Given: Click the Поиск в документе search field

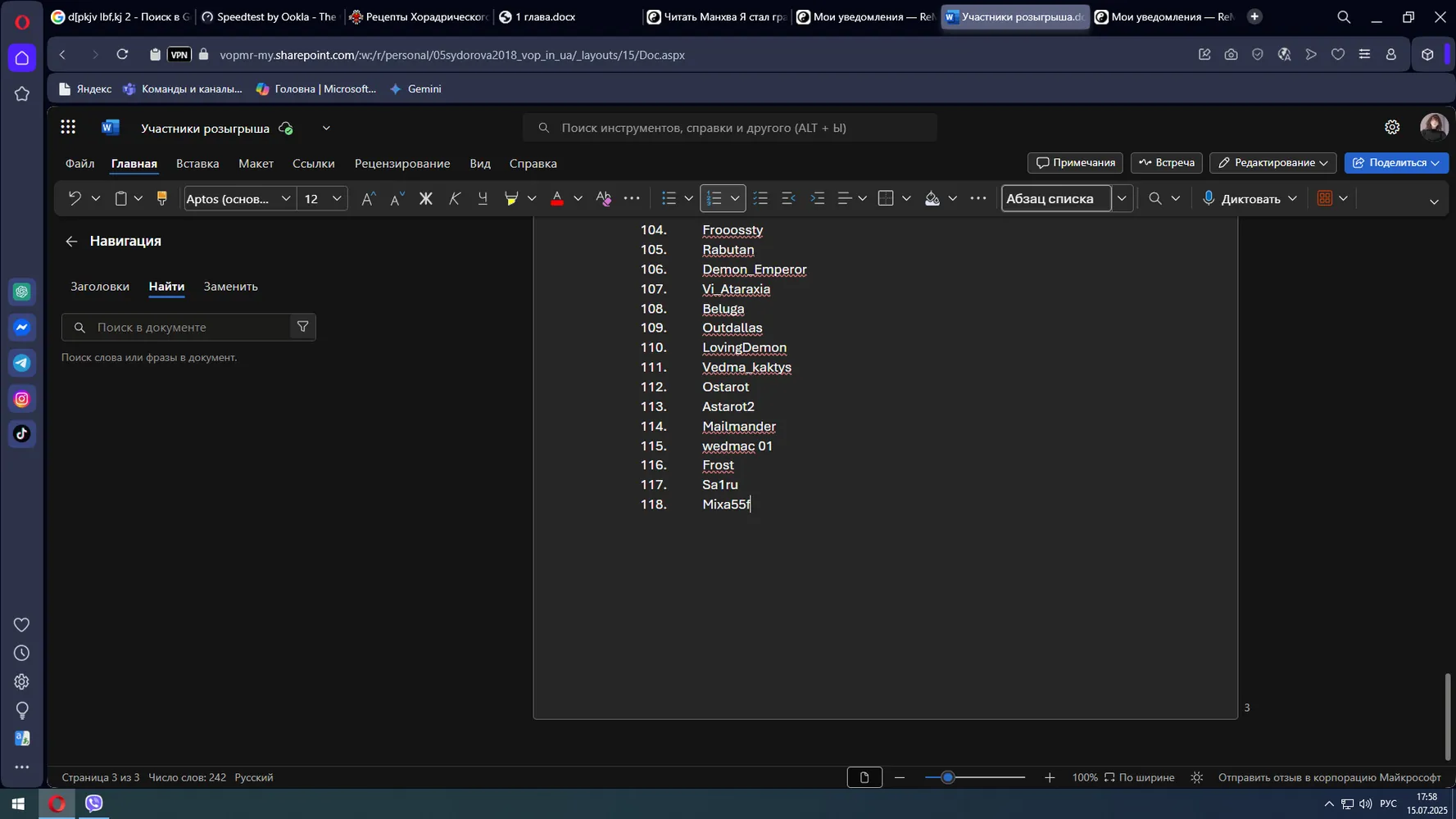Looking at the screenshot, I should 188,327.
